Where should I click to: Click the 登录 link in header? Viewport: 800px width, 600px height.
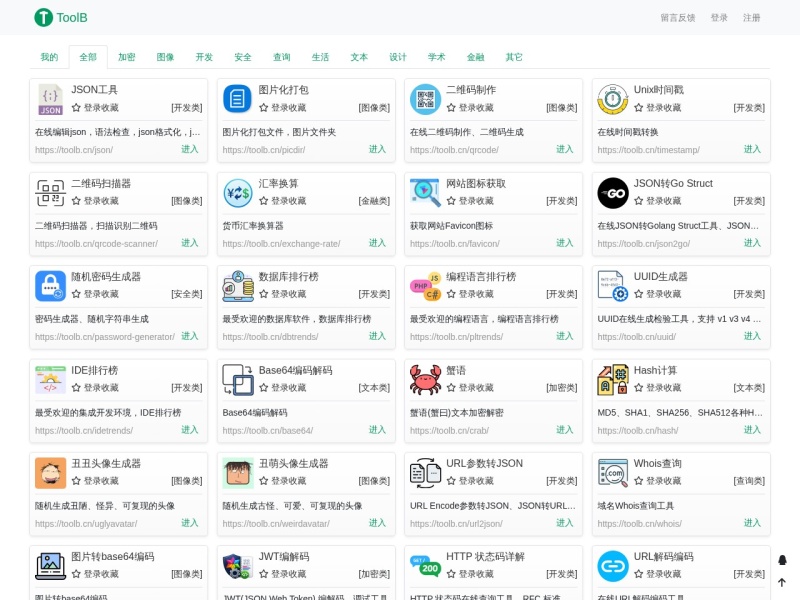coord(719,18)
